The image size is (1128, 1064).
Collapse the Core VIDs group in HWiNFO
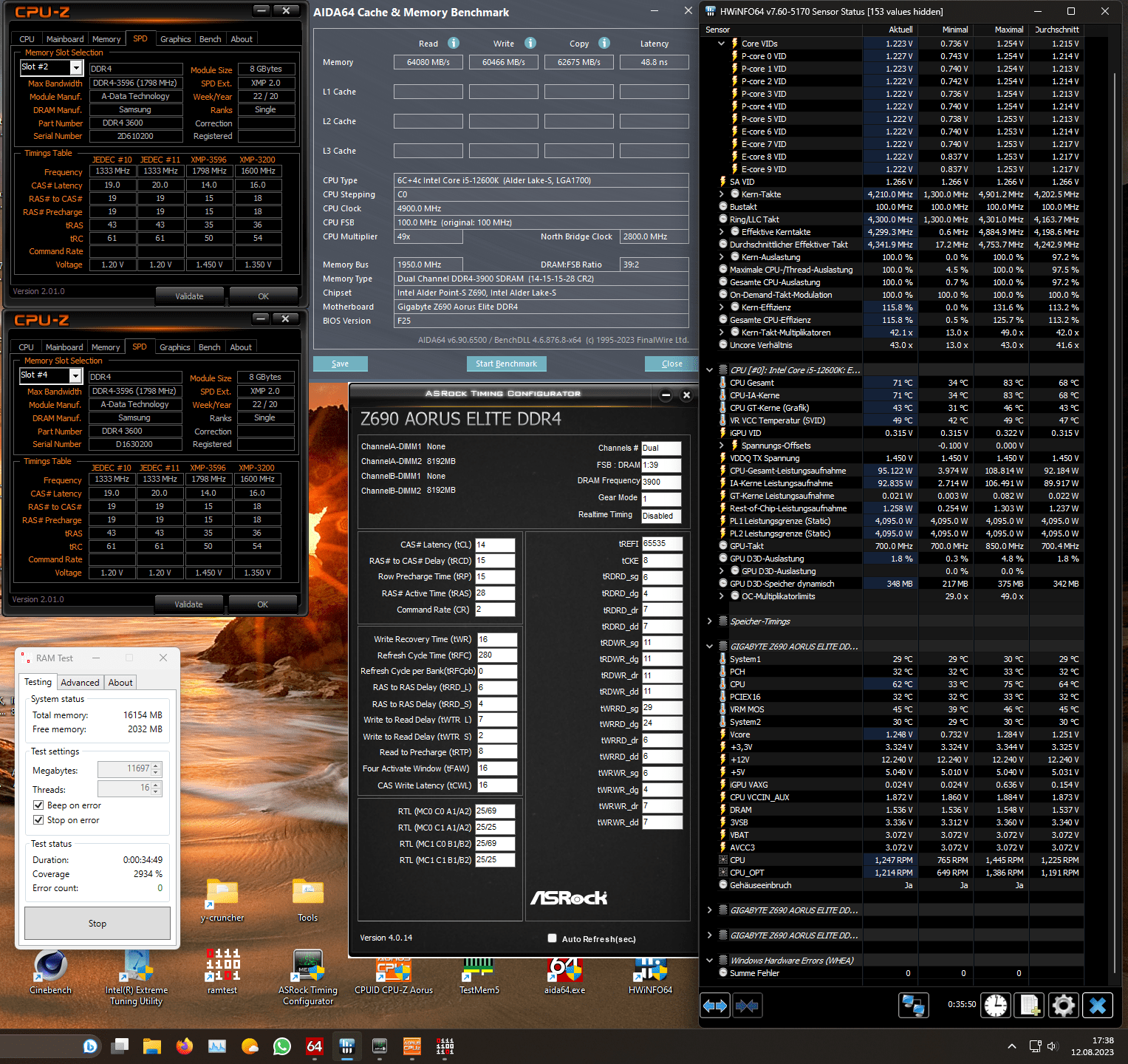click(722, 44)
